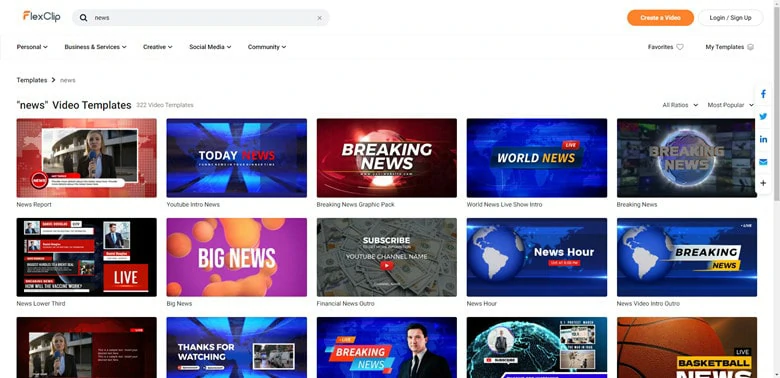Open the Most Popular sort dropdown
The height and width of the screenshot is (378, 780).
click(x=731, y=105)
